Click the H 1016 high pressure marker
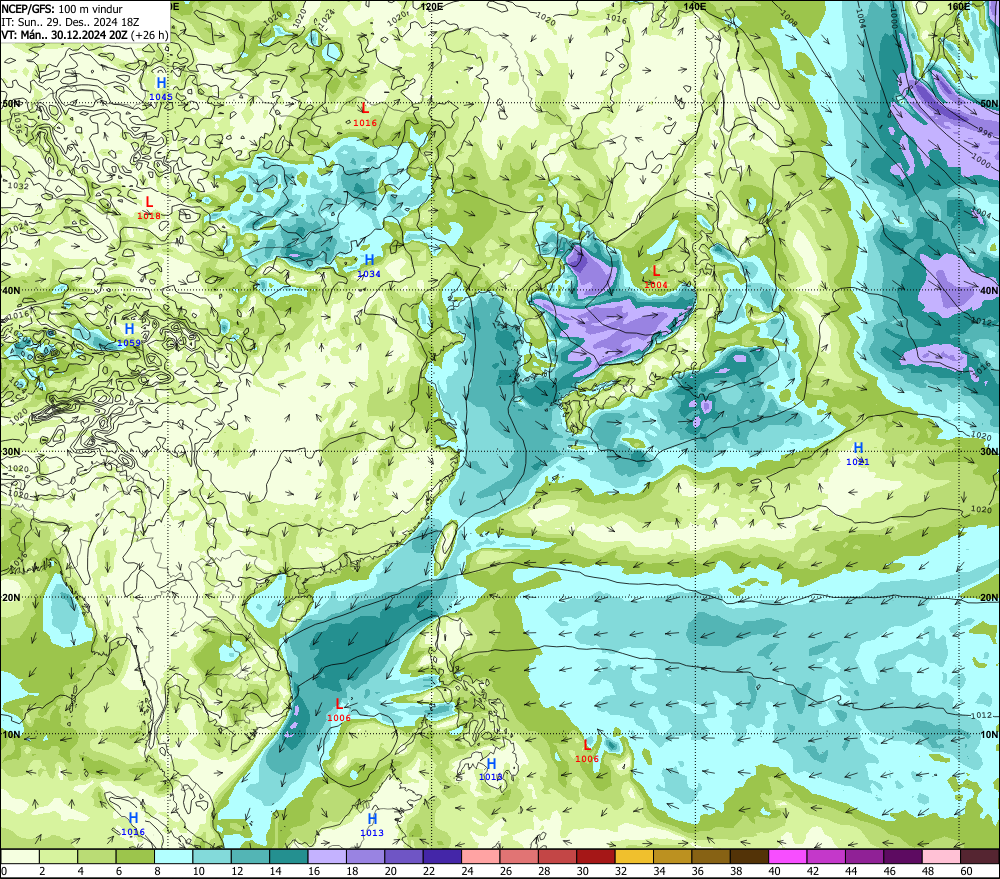 (x=133, y=824)
